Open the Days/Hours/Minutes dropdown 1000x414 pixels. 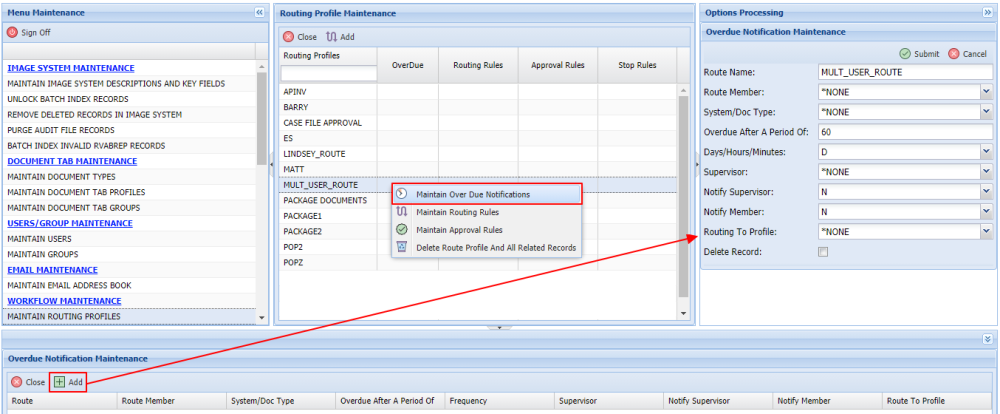(x=987, y=152)
